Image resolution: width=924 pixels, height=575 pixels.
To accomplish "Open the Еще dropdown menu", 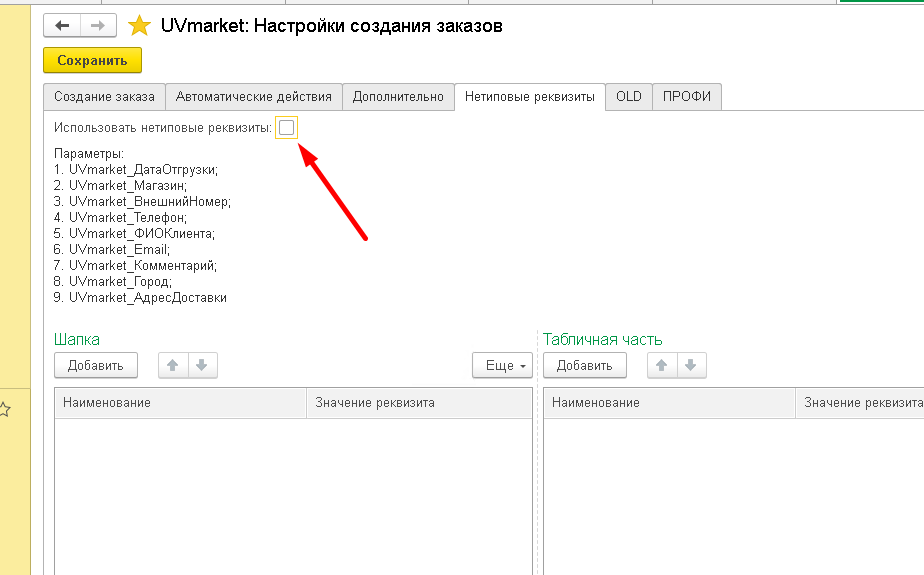I will click(503, 365).
